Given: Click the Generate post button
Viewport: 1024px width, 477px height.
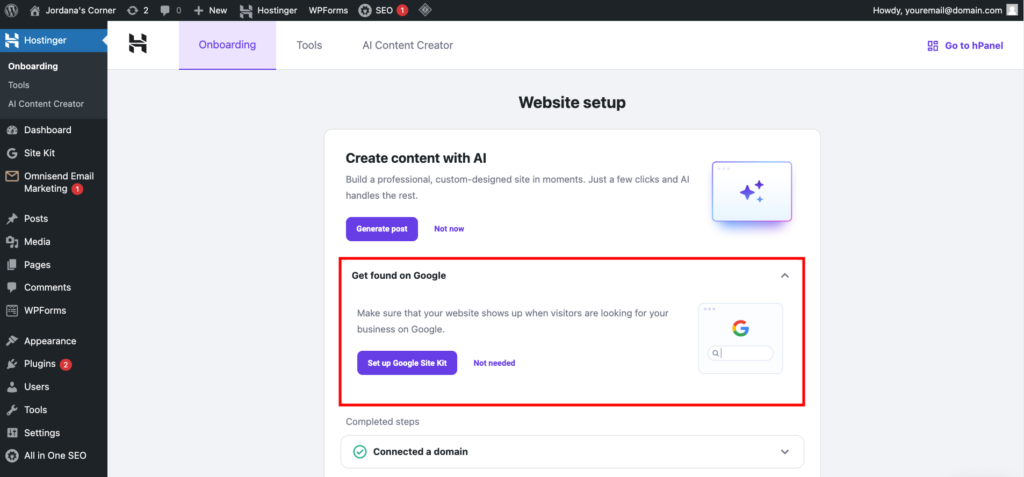Looking at the screenshot, I should click(382, 229).
